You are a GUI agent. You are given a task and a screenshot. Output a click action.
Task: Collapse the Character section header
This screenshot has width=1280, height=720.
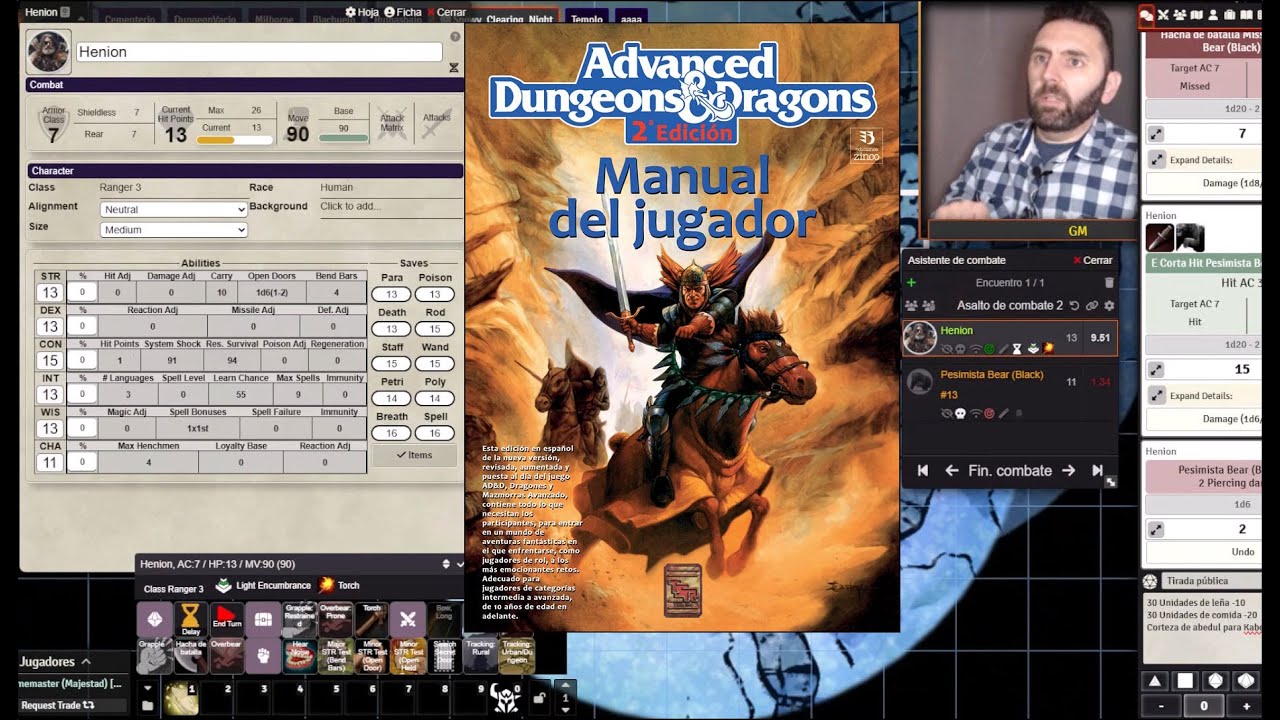point(244,171)
